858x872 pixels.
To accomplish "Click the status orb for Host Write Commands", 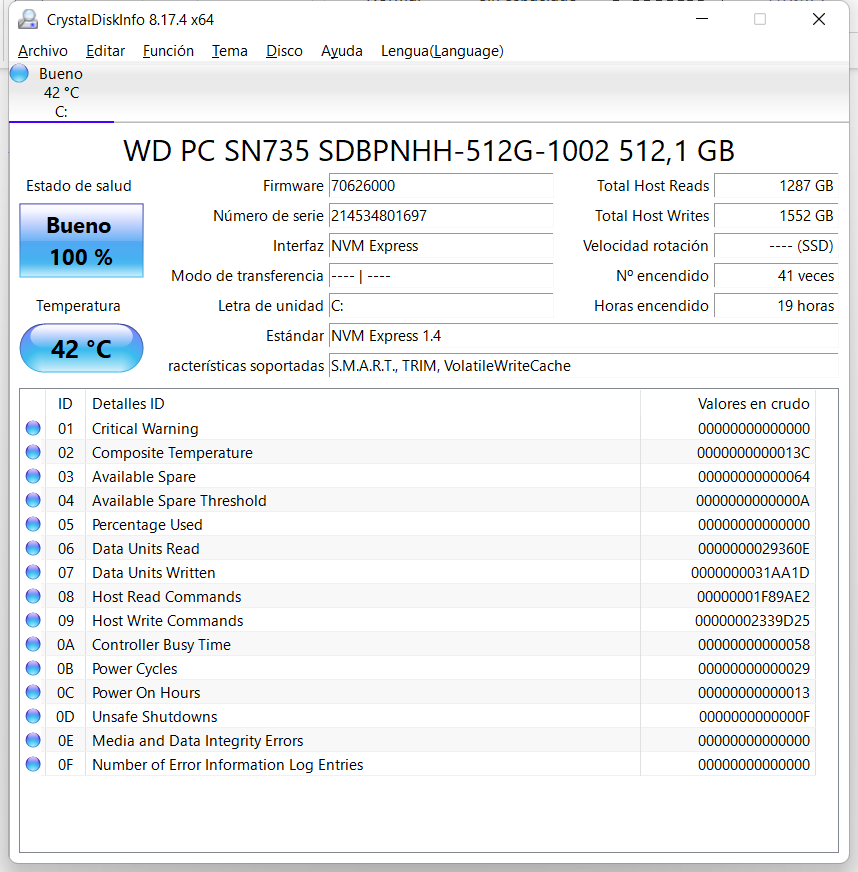I will [x=33, y=620].
